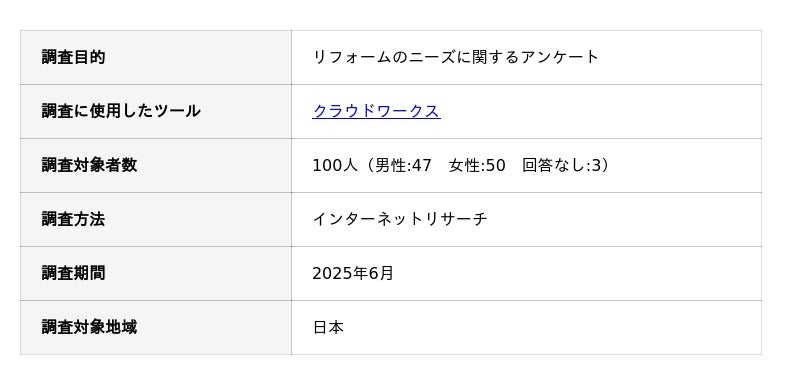Click the インターネットリサーチ value cell
Viewport: 800px width, 385px height.
pos(527,219)
